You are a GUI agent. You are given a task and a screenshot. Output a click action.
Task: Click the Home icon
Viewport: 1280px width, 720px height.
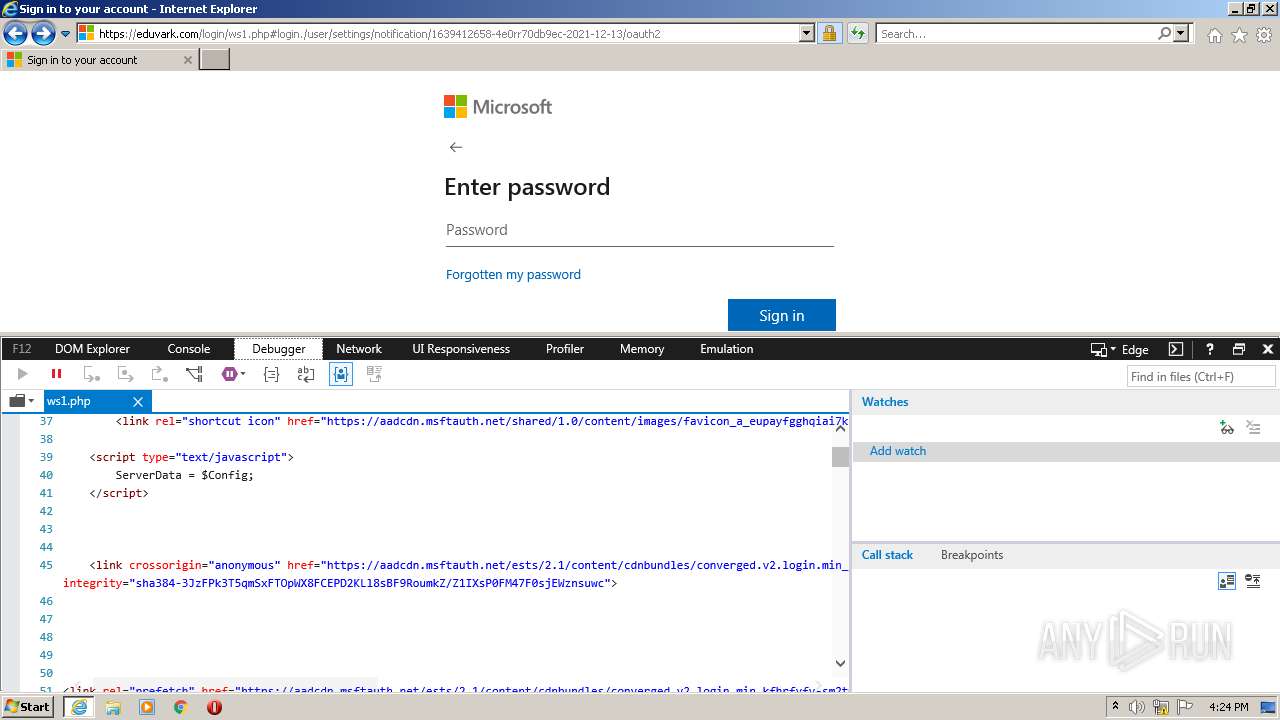(x=1214, y=35)
